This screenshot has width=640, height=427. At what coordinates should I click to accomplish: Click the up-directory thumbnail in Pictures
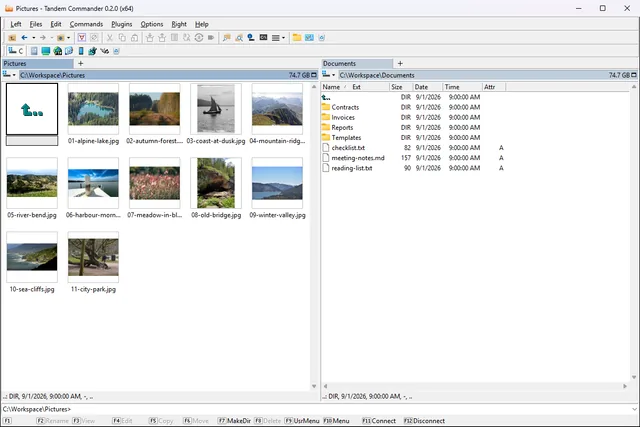[32, 109]
